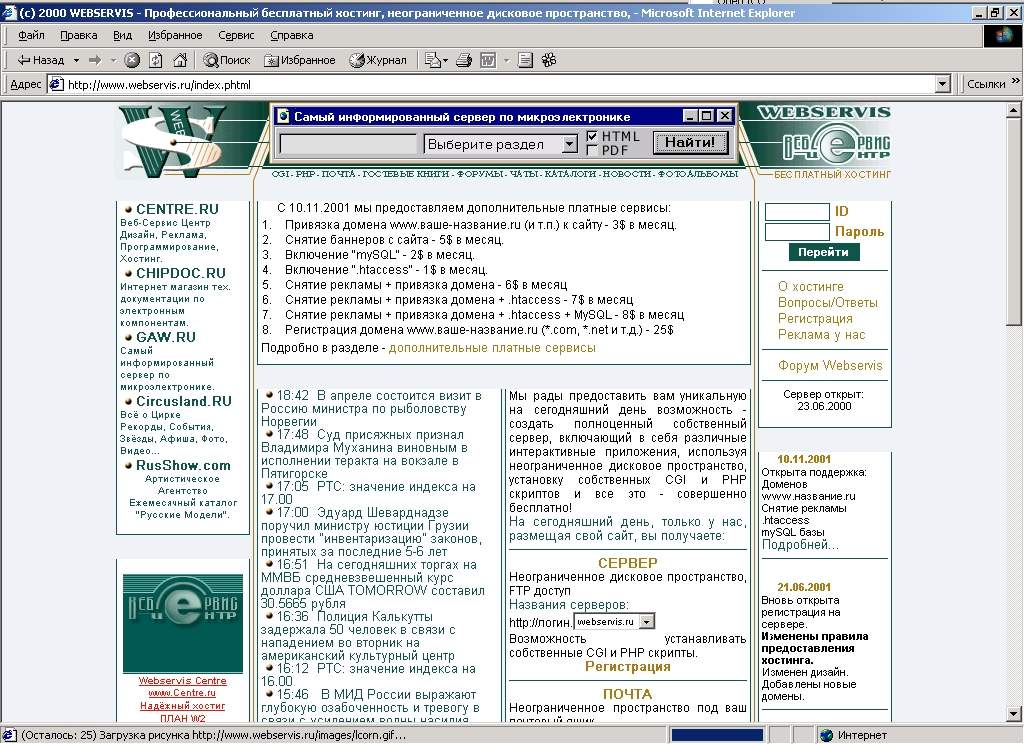1024x744 pixels.
Task: Click the Интернет zone globe in status bar
Action: [827, 736]
